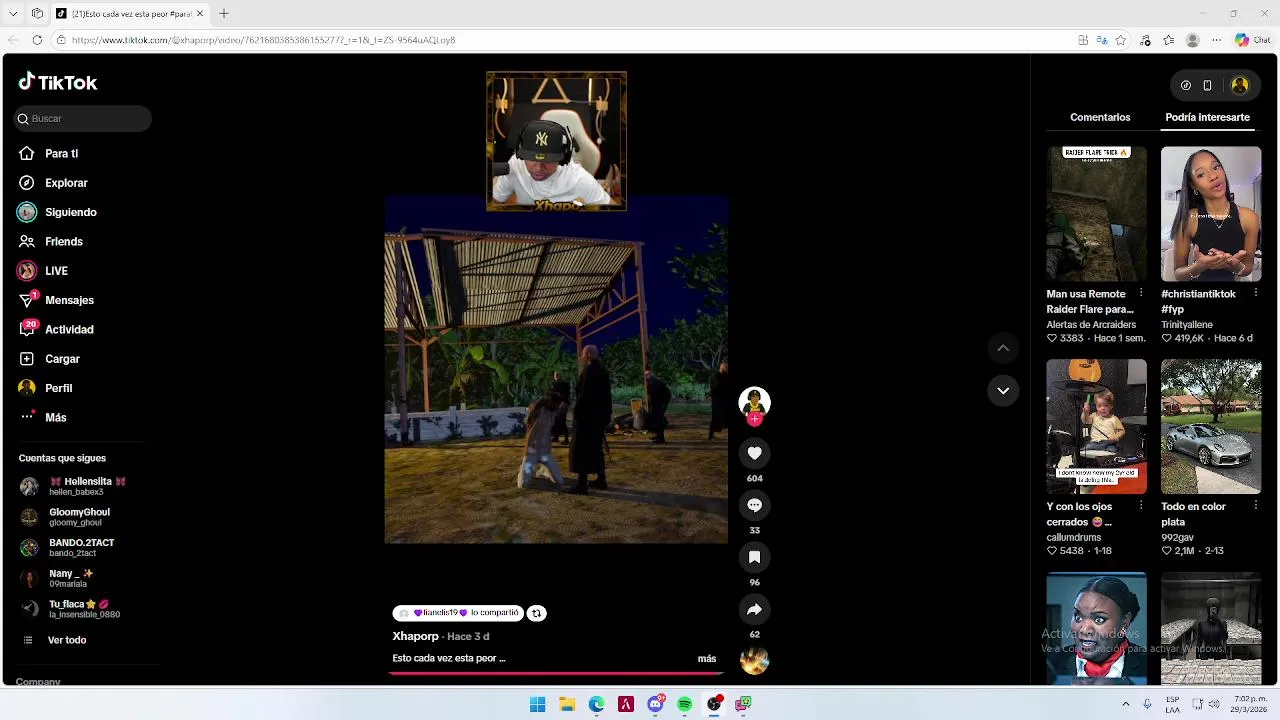Follow creator via red plus badge
The image size is (1280, 720).
pos(754,419)
